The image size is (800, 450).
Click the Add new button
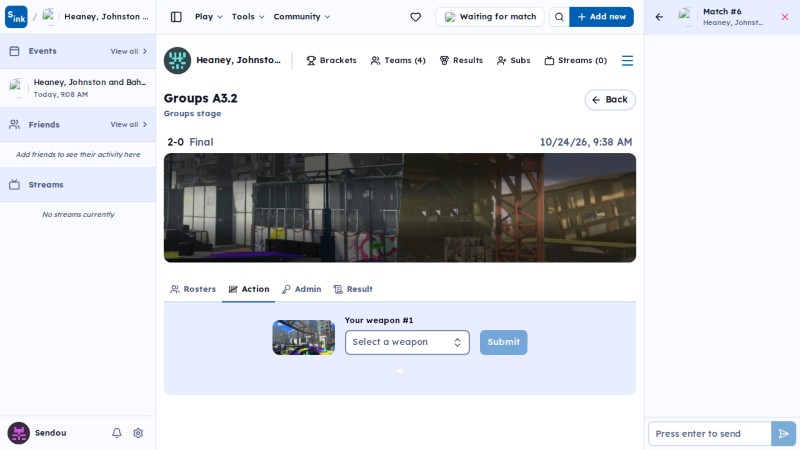click(x=601, y=17)
